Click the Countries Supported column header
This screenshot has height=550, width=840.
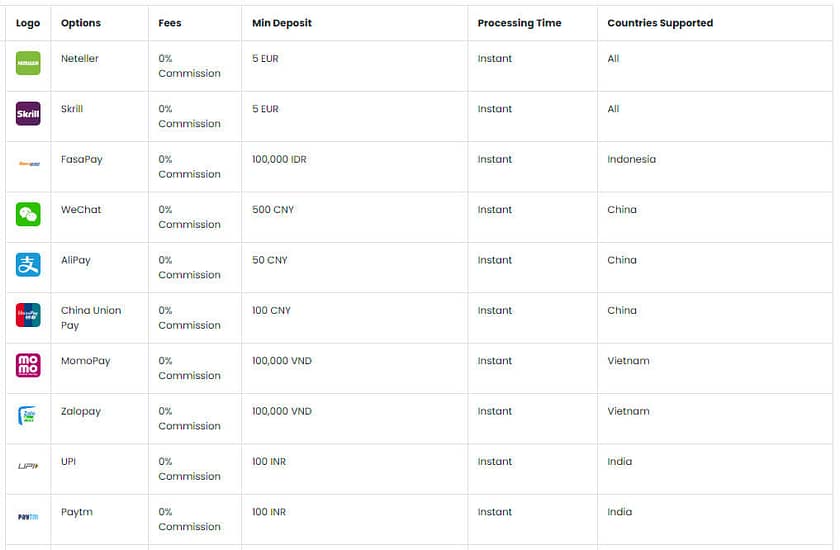click(x=660, y=23)
